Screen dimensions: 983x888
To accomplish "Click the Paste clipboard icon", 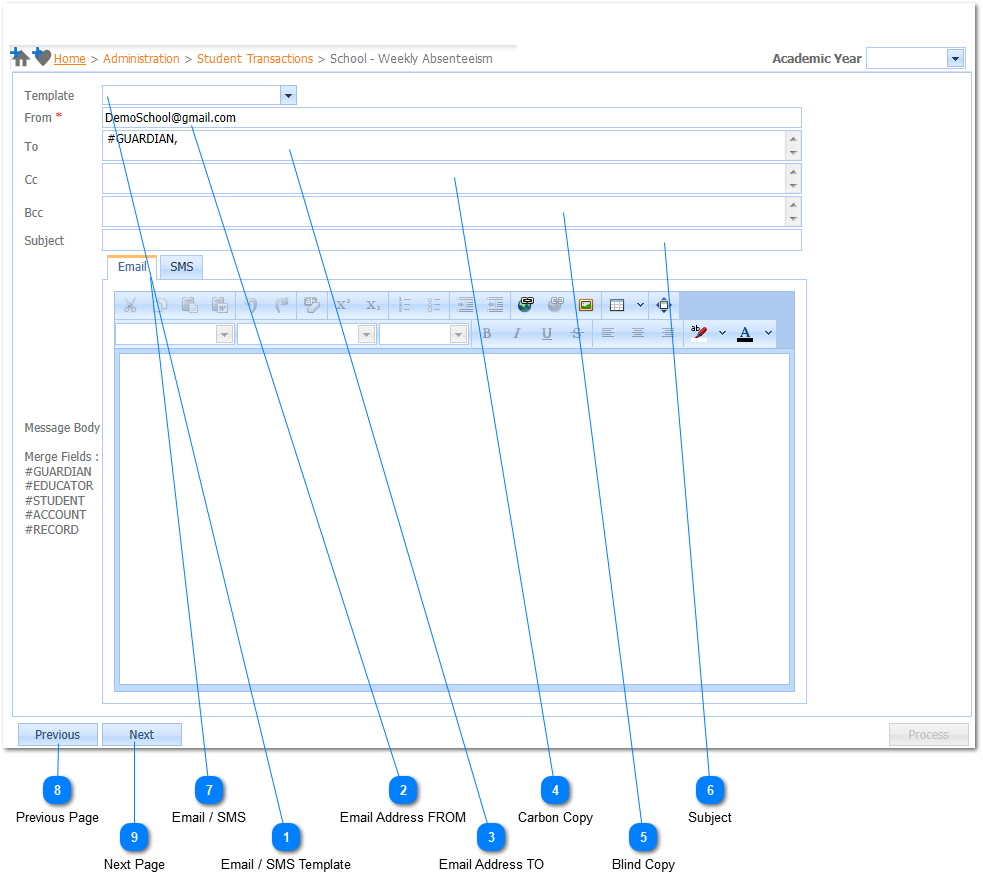I will tap(189, 305).
